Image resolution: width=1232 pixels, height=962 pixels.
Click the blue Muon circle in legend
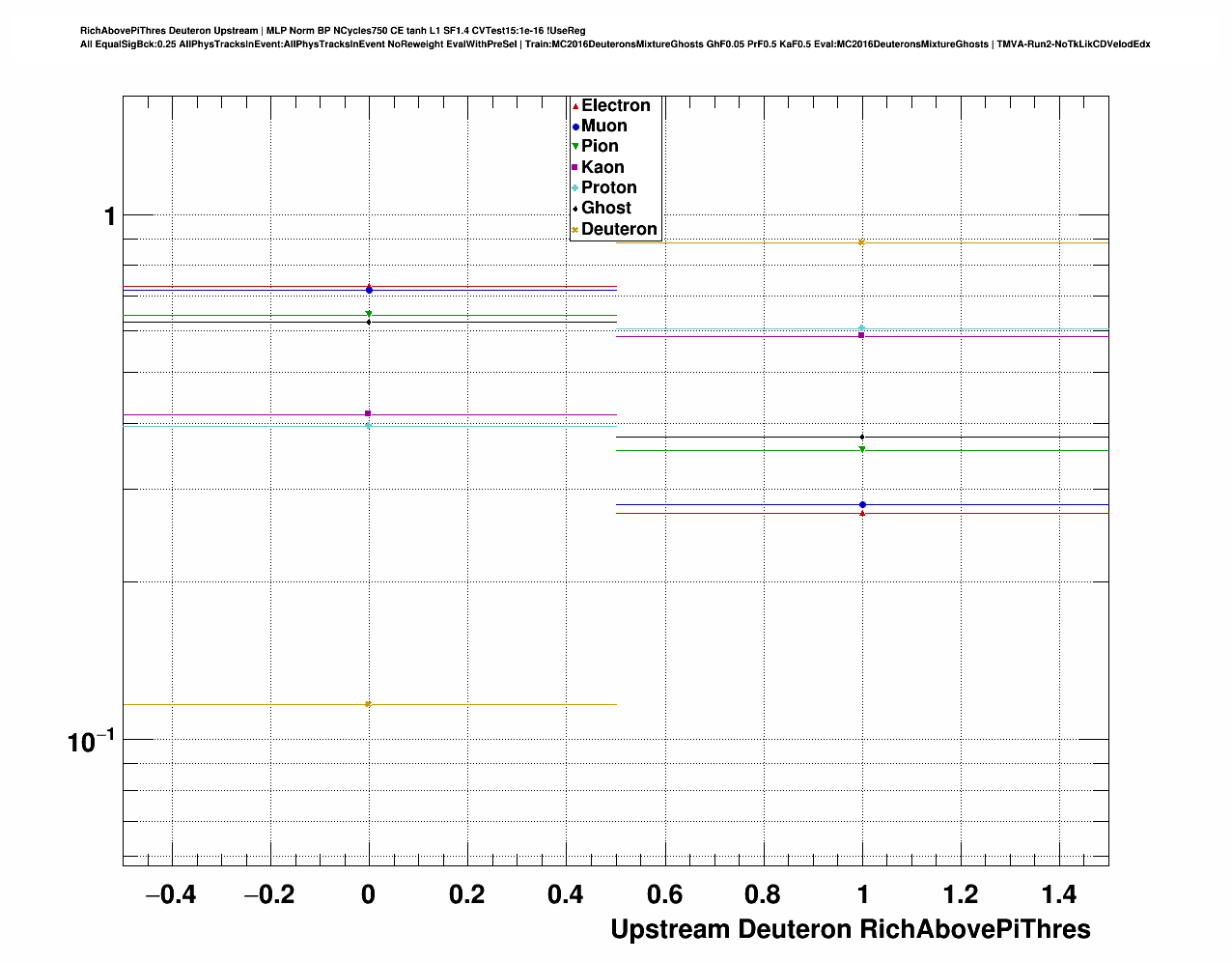tap(575, 127)
